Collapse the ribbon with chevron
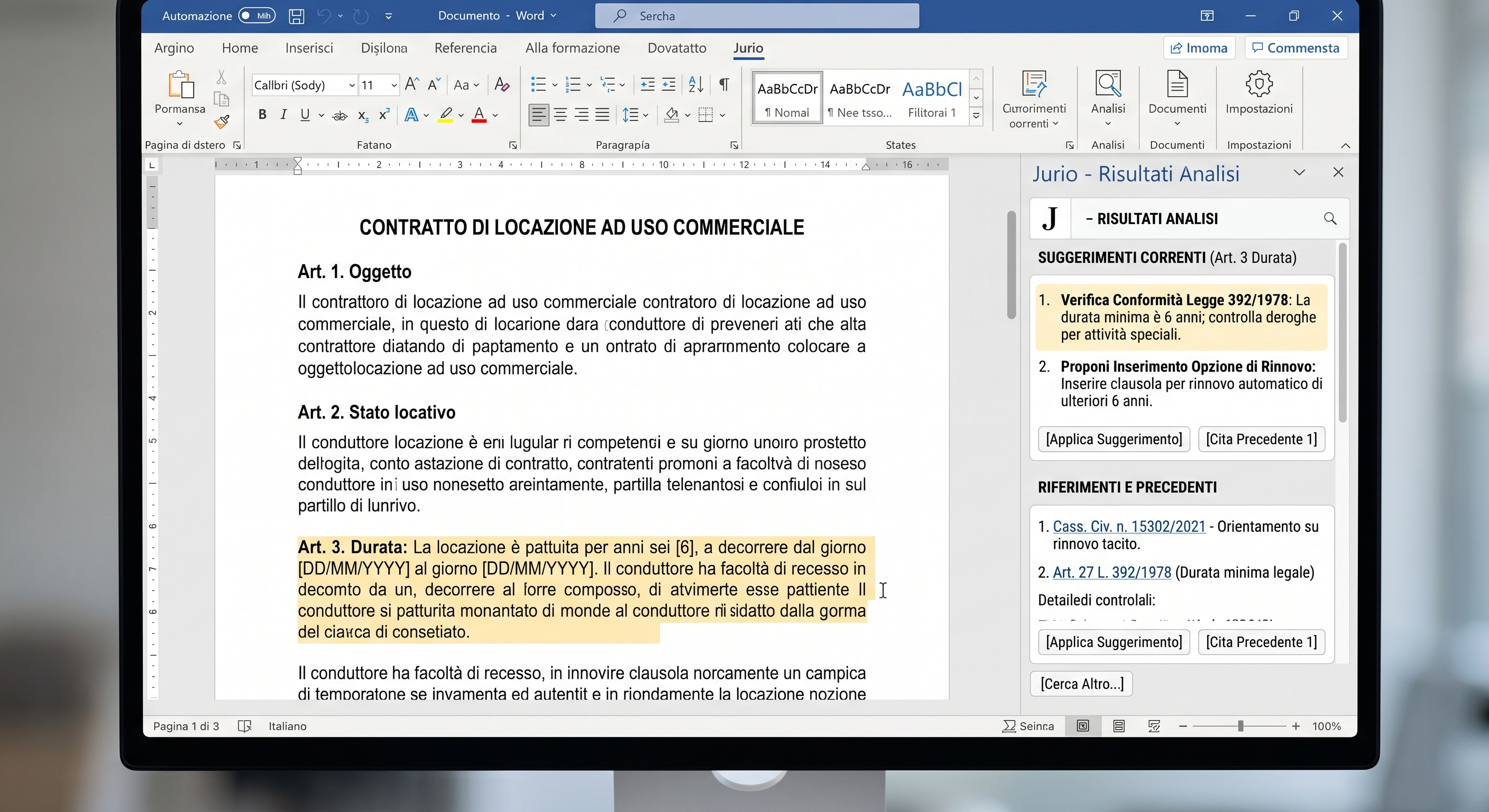Image resolution: width=1489 pixels, height=812 pixels. coord(1346,145)
